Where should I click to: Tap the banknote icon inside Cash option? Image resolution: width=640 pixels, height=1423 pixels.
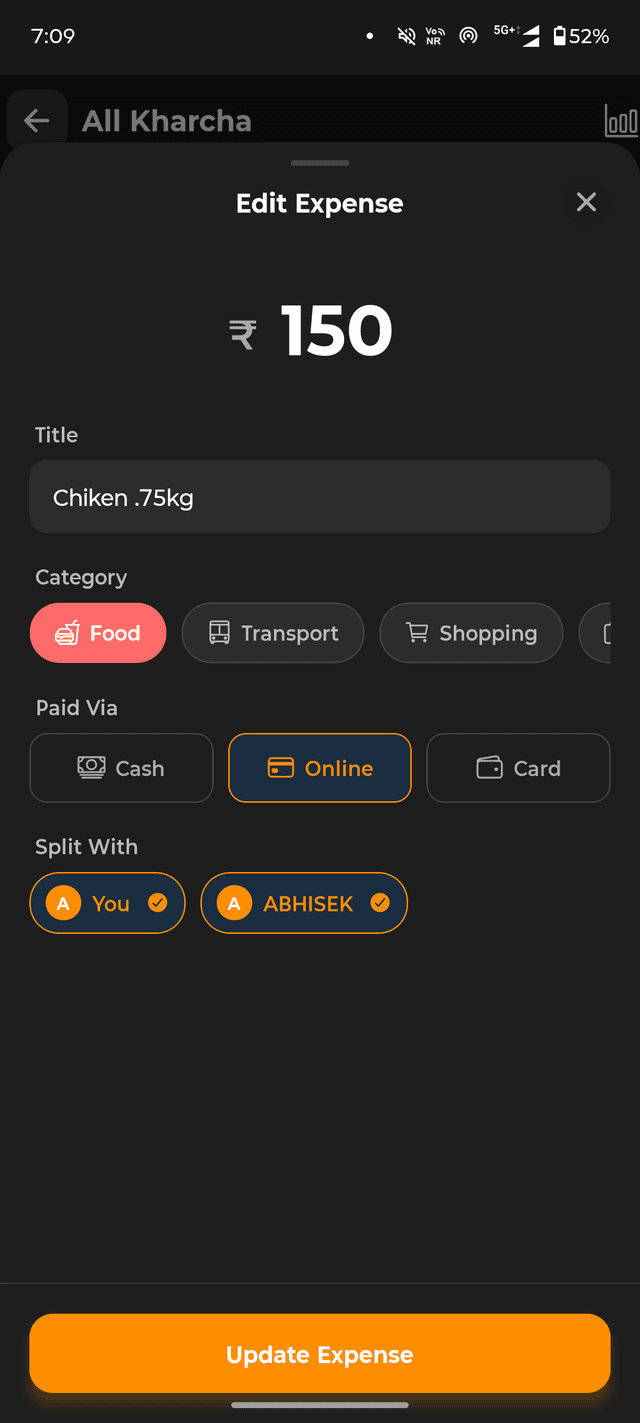[91, 767]
